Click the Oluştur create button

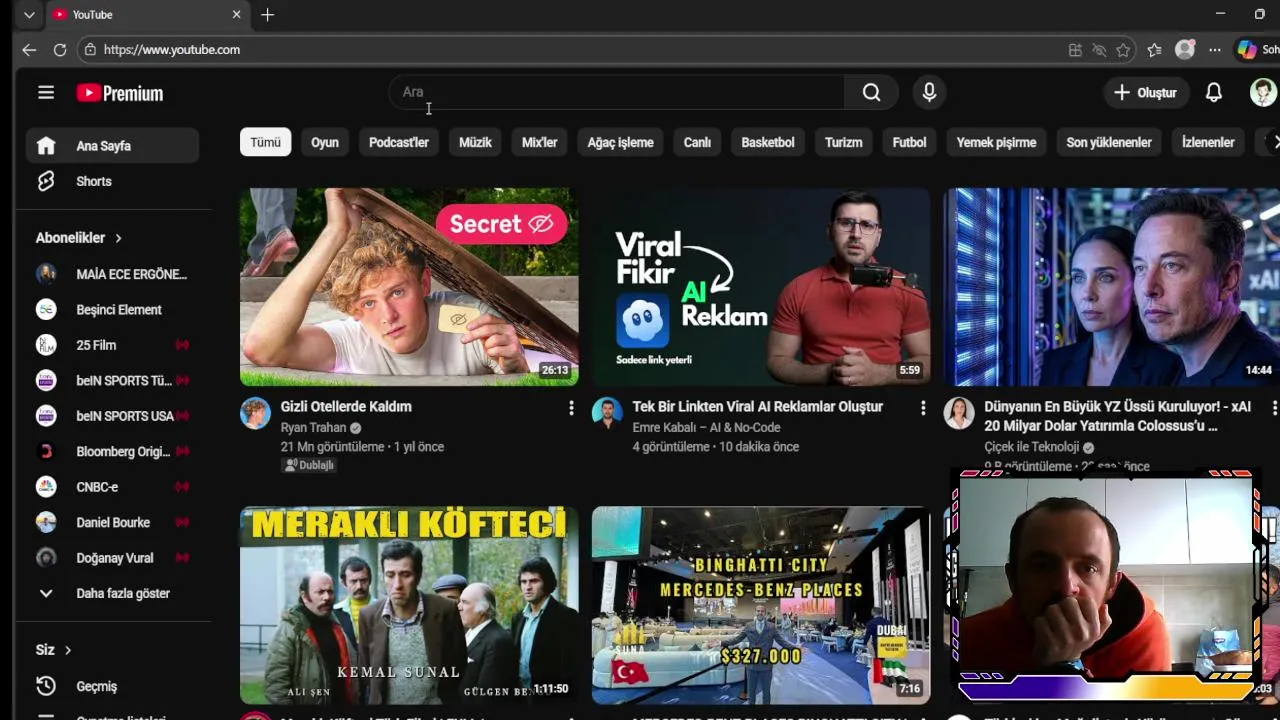[x=1145, y=92]
